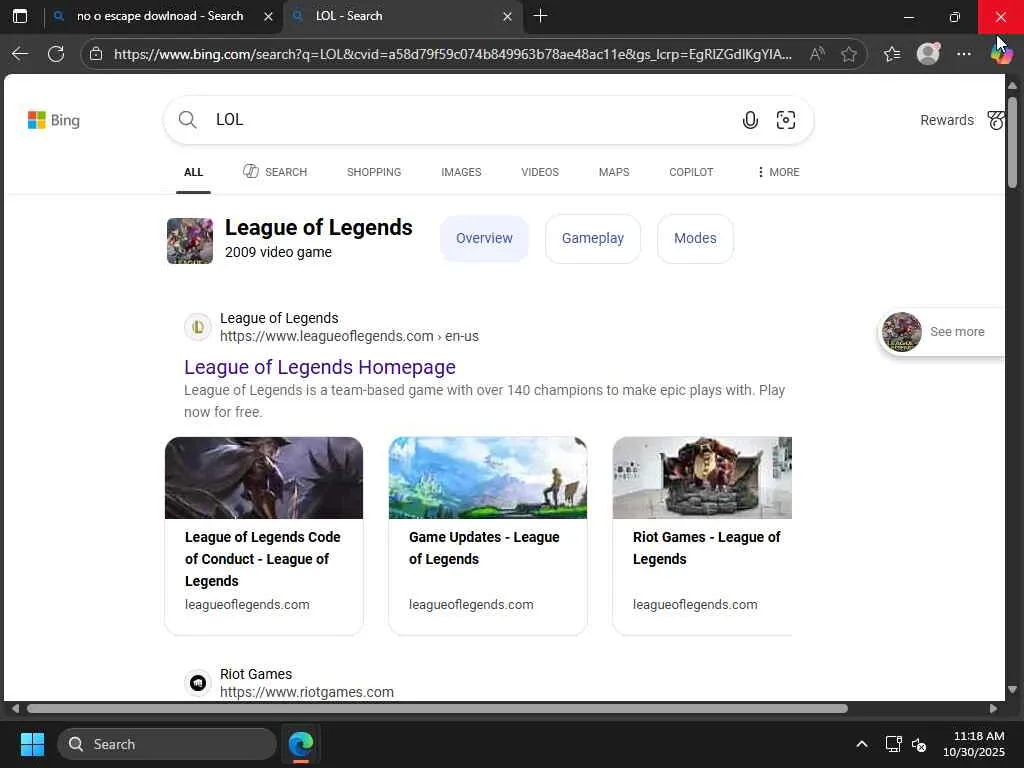Click the Microsoft Edge taskbar icon

pos(301,744)
